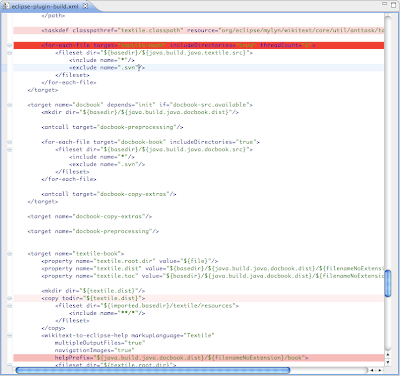Click the mkdir java.build.java.docbook.dist line

[140, 112]
